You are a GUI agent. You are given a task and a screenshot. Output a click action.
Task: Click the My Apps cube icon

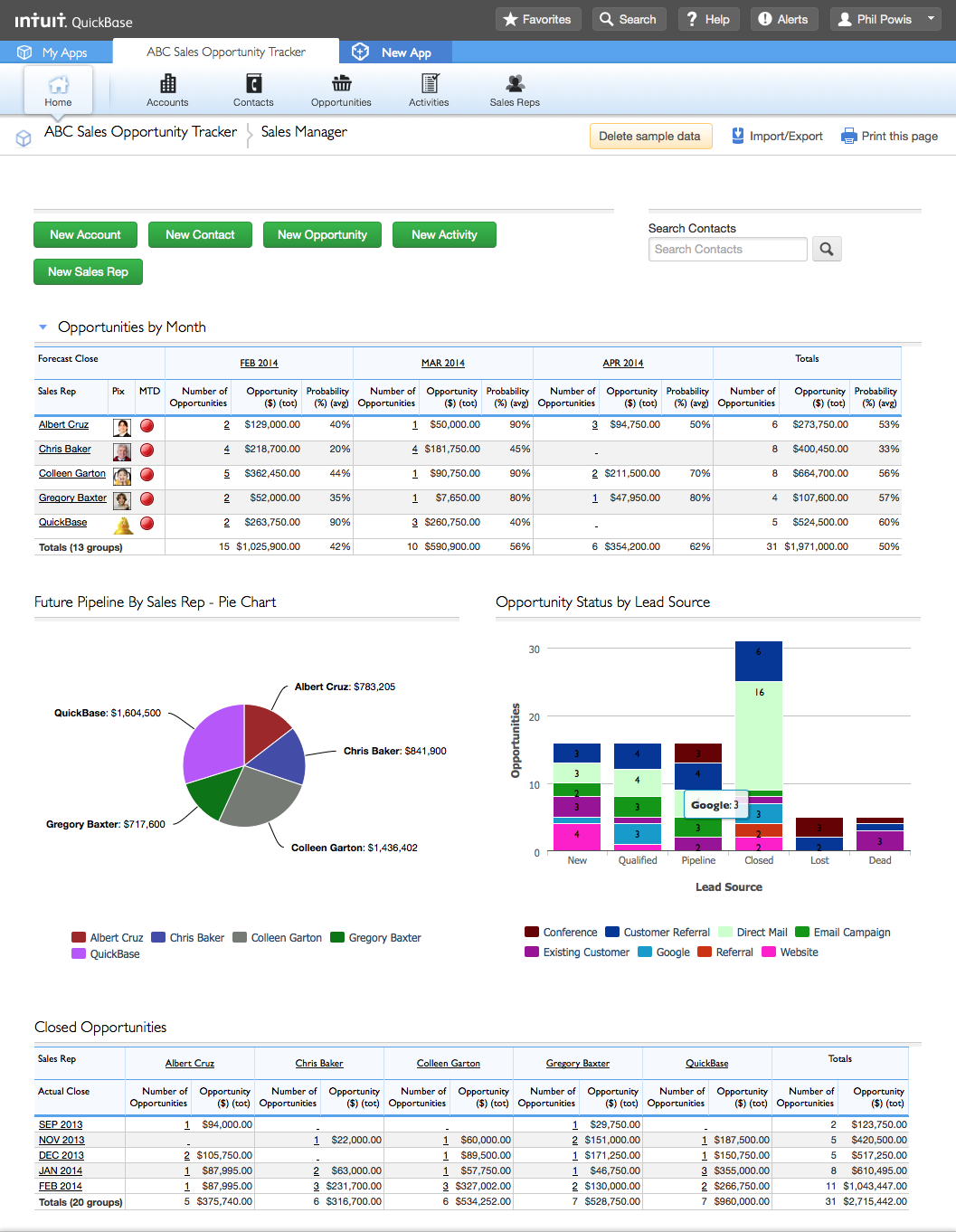(24, 52)
